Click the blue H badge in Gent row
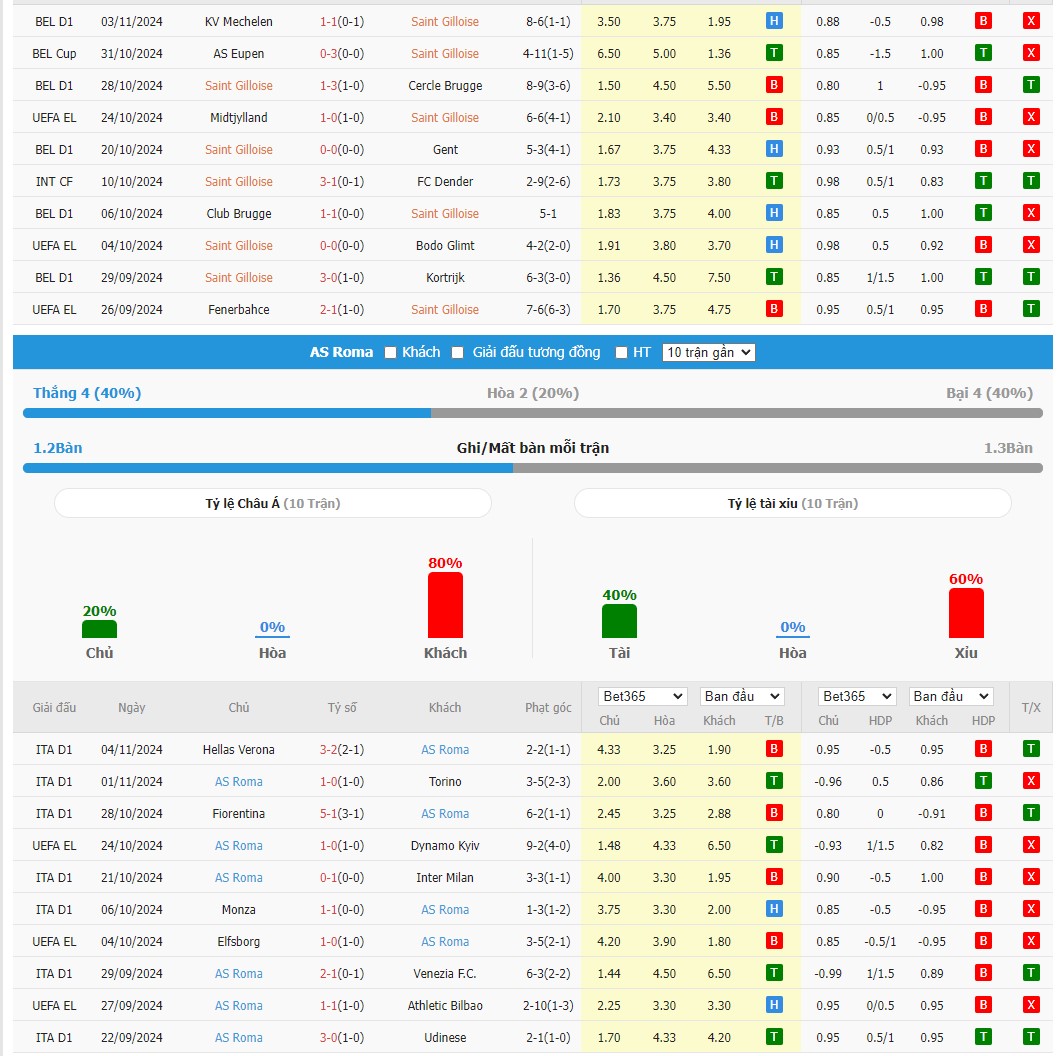1062x1056 pixels. [x=773, y=149]
